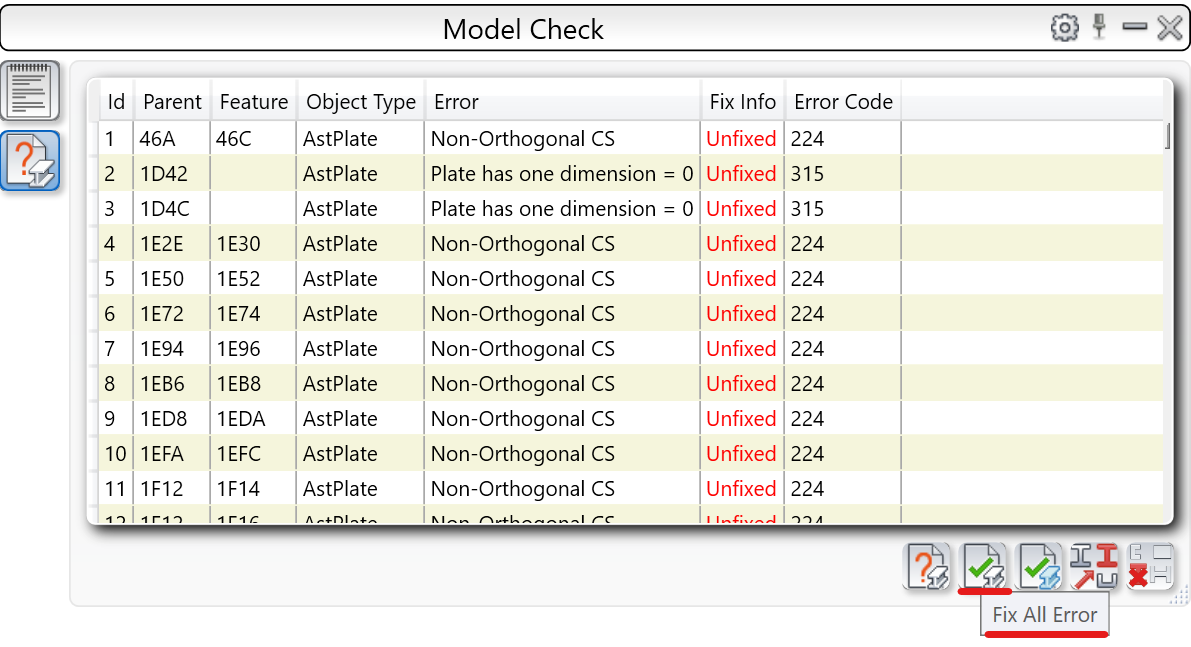This screenshot has height=647, width=1191.
Task: Open the notepad report tab in sidebar
Action: [30, 91]
